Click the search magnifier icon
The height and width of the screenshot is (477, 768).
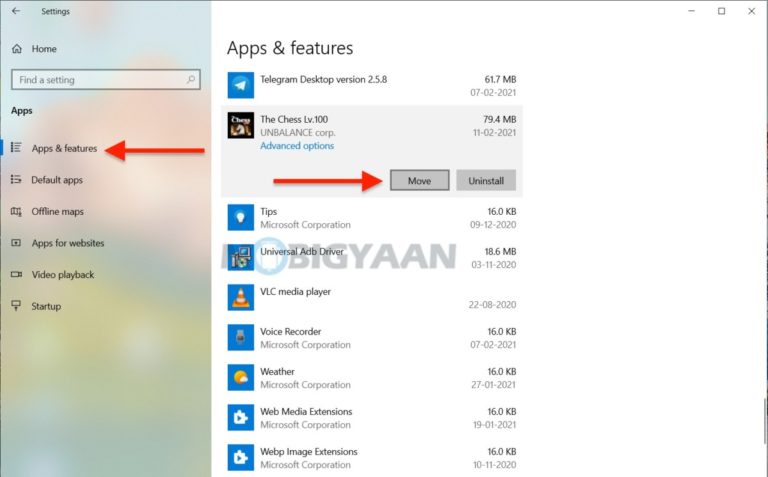(191, 79)
